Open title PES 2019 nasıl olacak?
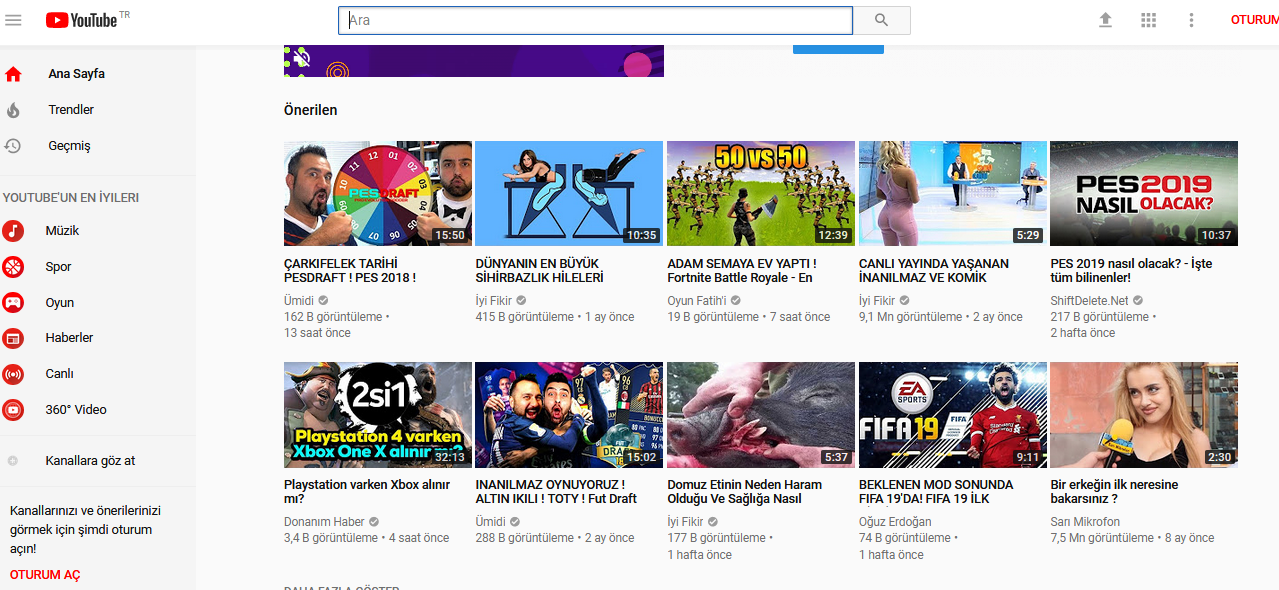The height and width of the screenshot is (590, 1279). 1133,271
